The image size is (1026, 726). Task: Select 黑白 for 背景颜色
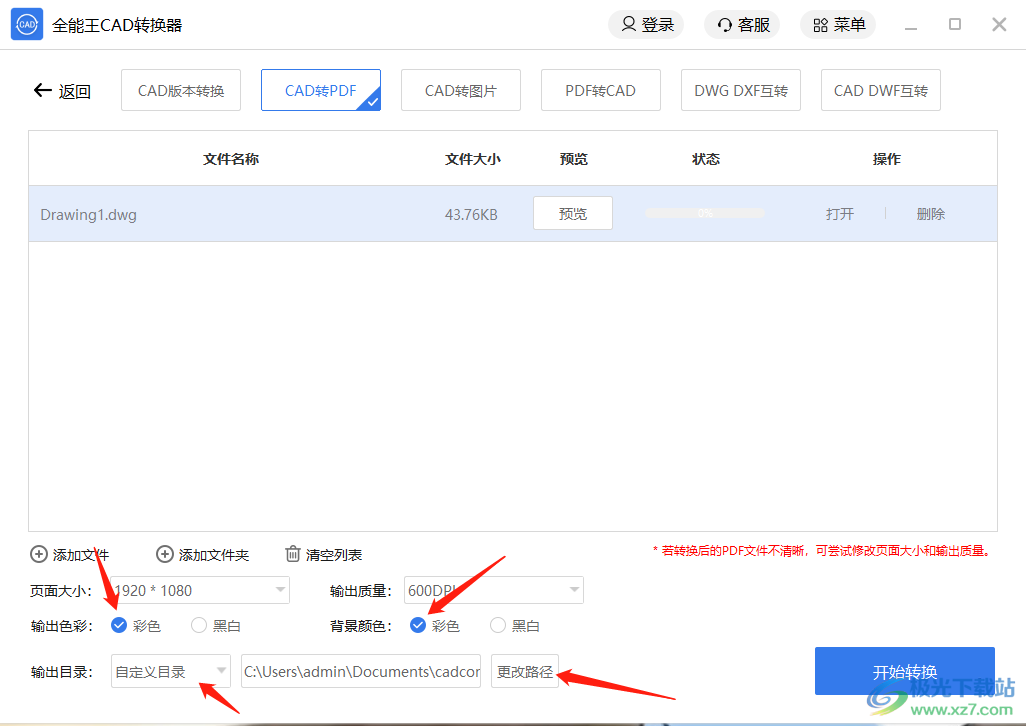(498, 625)
